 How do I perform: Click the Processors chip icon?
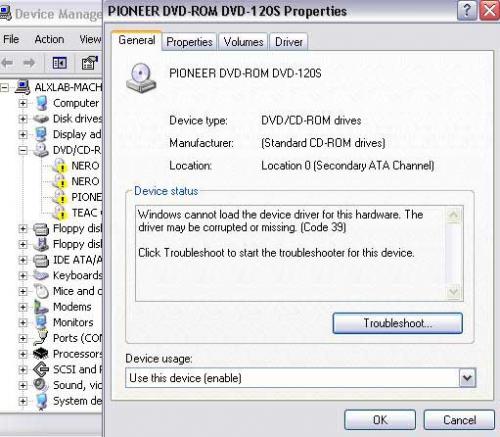(41, 353)
